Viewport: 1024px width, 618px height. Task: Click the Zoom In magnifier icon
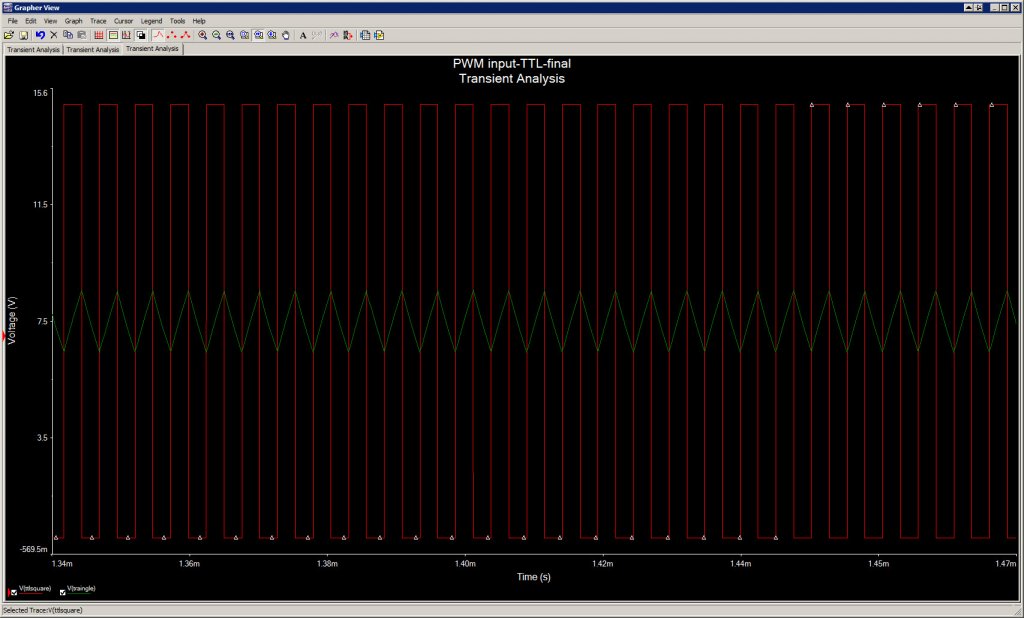point(202,35)
